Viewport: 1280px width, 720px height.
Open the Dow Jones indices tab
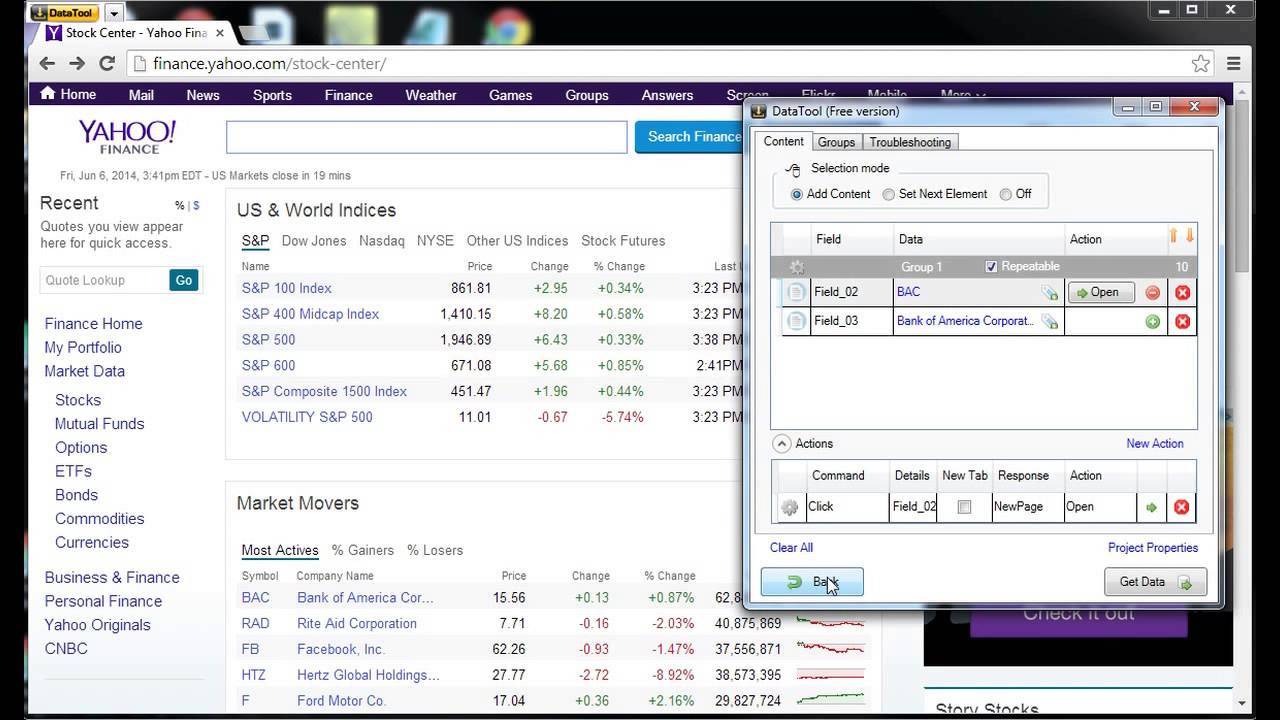(314, 241)
